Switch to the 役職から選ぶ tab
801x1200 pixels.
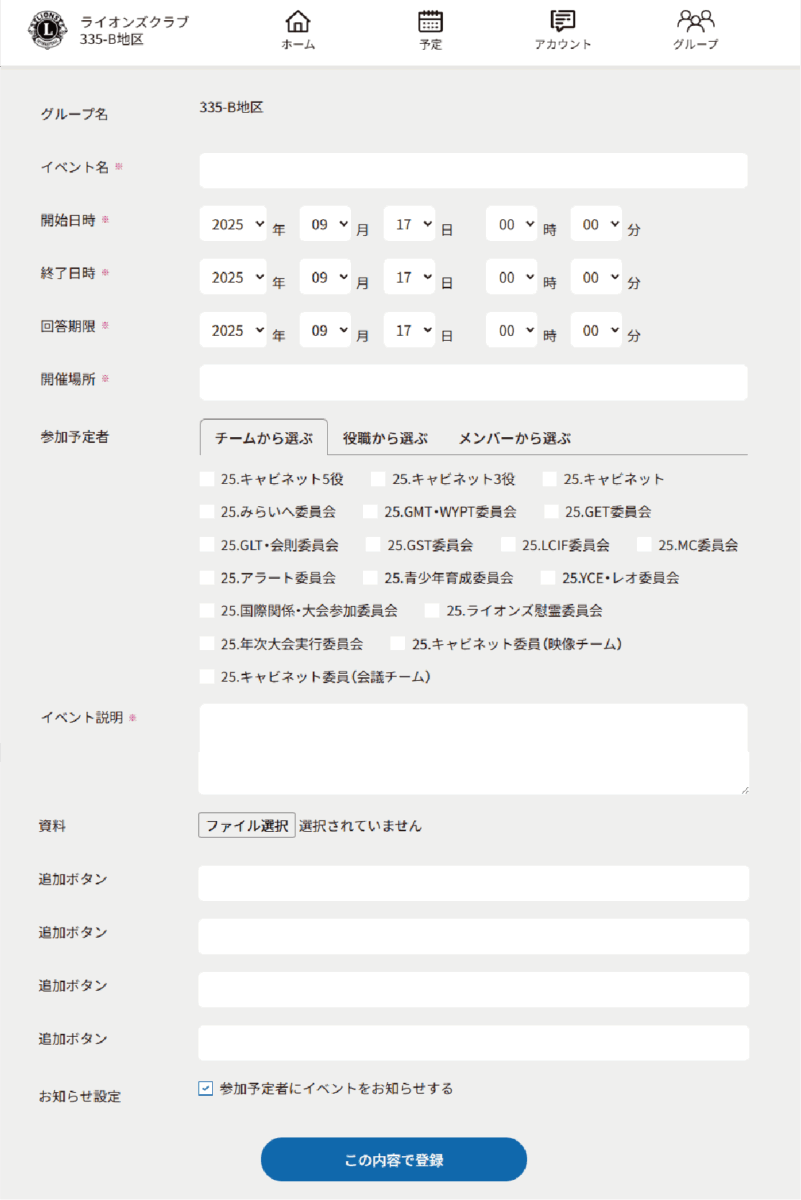pos(385,438)
